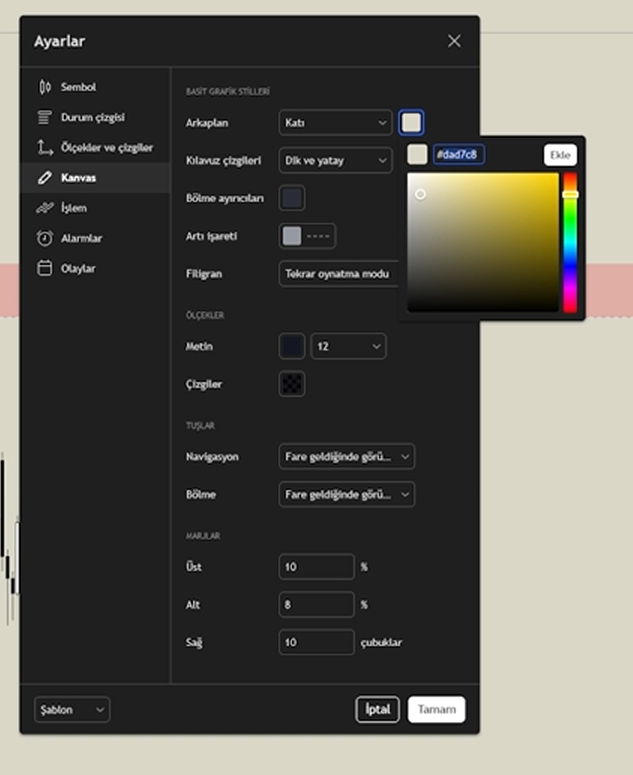
Task: Go to the İşlem section
Action: (95, 208)
